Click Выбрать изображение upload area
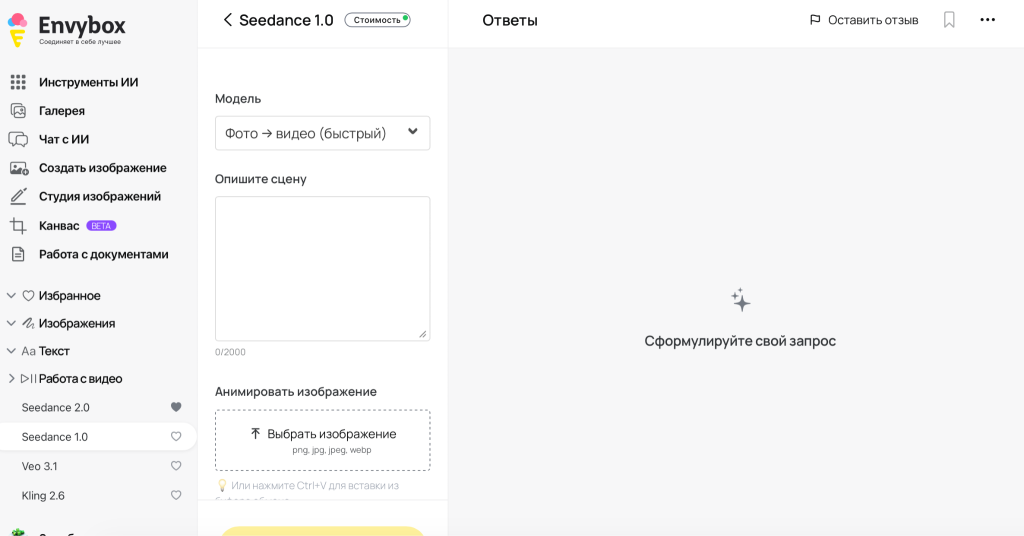Screen dimensions: 1024x536 (323, 440)
